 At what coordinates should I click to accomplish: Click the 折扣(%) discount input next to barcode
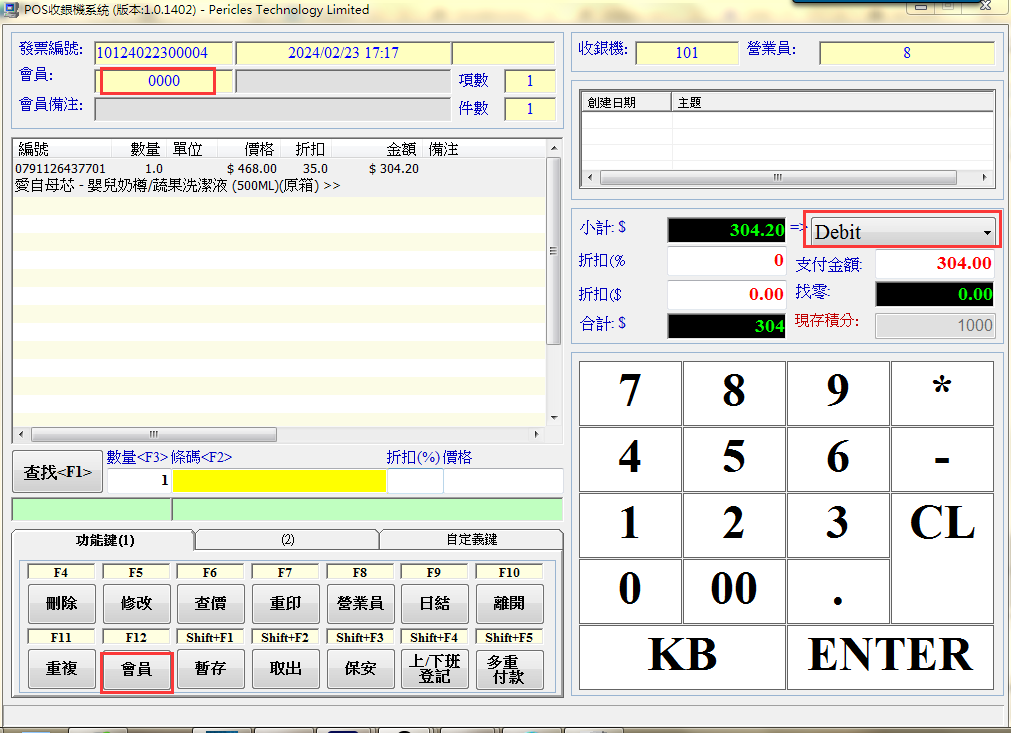click(415, 481)
